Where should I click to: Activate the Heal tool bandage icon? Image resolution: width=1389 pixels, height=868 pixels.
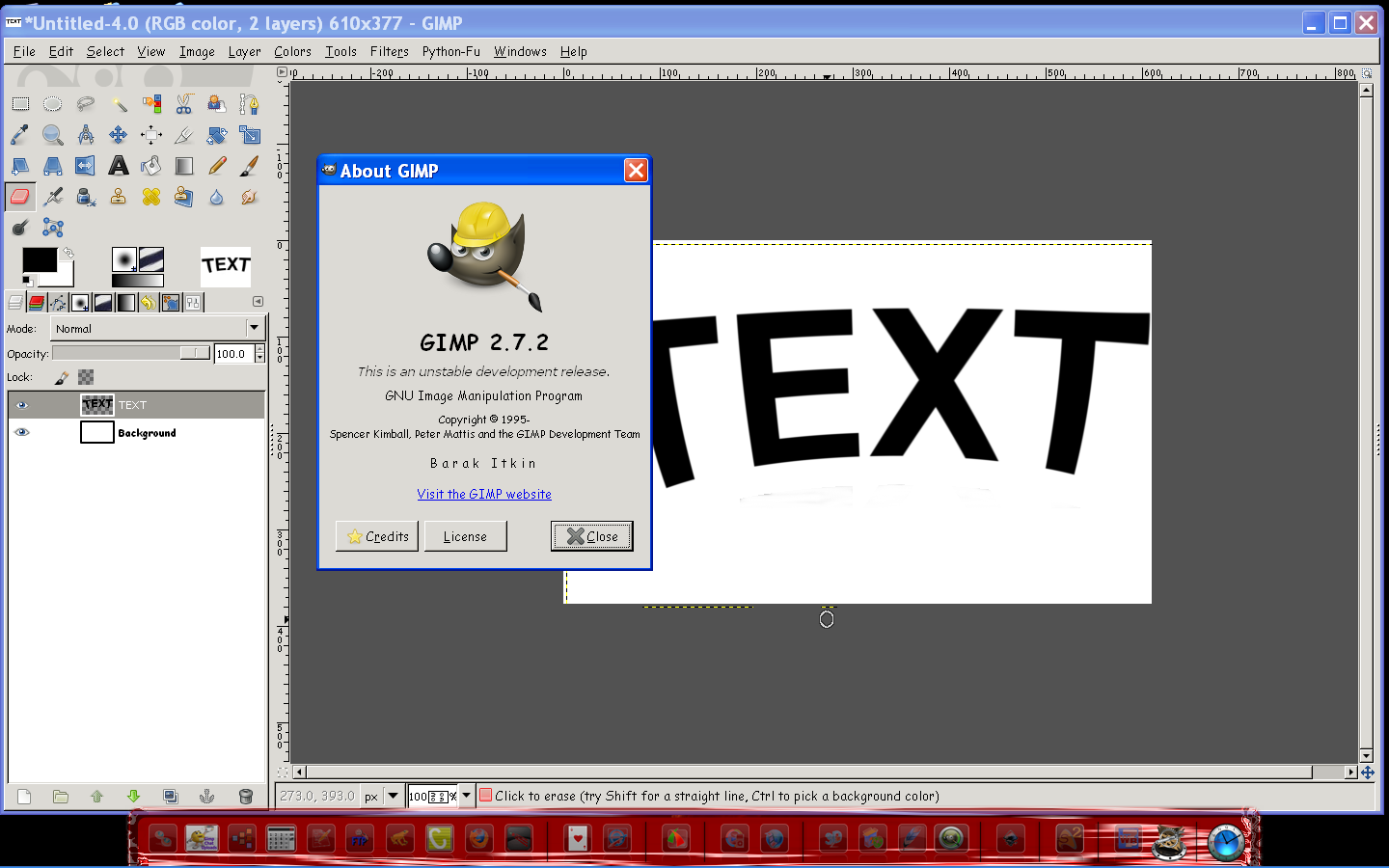coord(151,197)
